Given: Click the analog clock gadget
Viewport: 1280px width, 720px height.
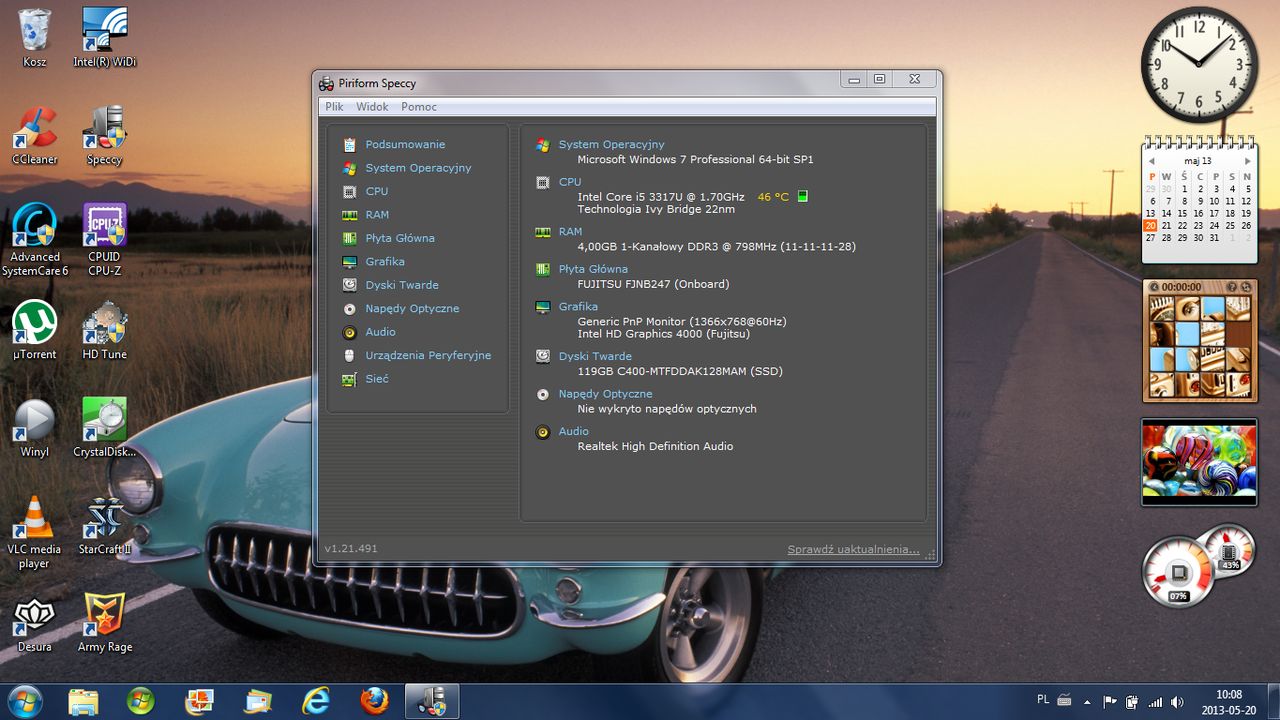Looking at the screenshot, I should tap(1198, 64).
